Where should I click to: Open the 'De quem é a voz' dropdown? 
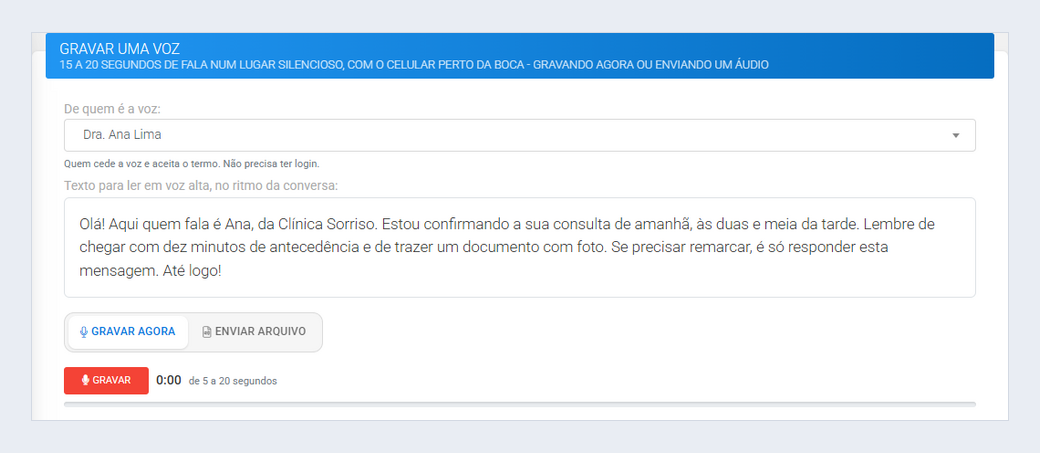coord(519,135)
